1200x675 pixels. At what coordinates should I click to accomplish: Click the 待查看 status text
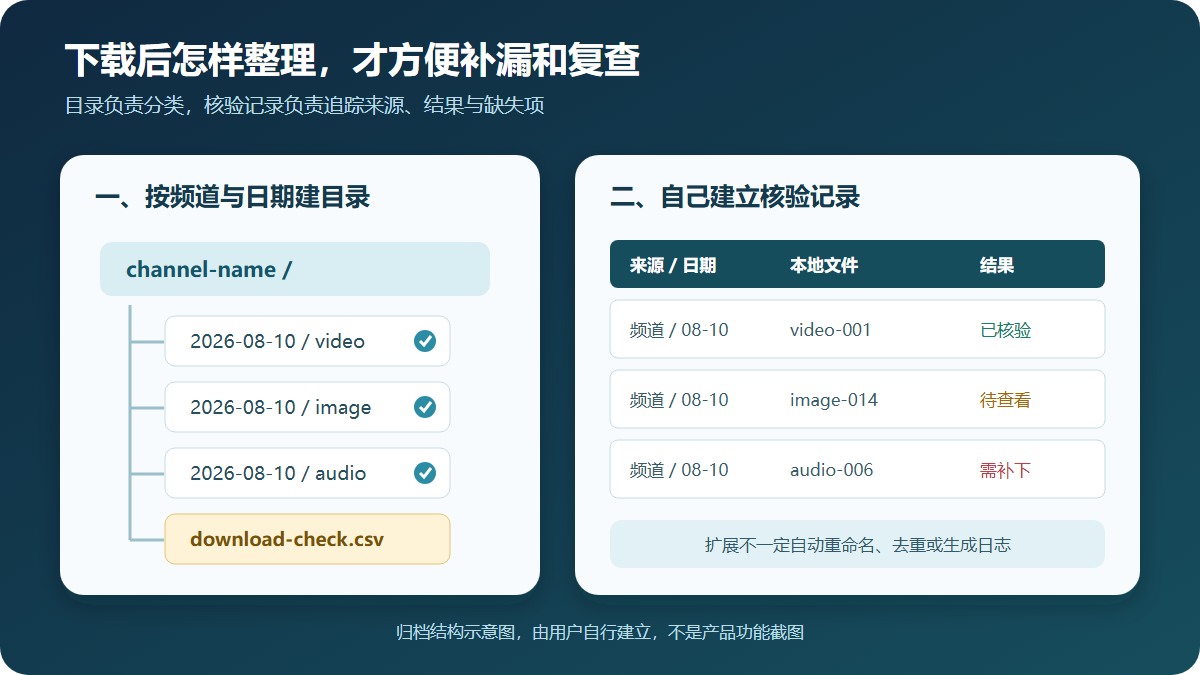coord(1006,399)
